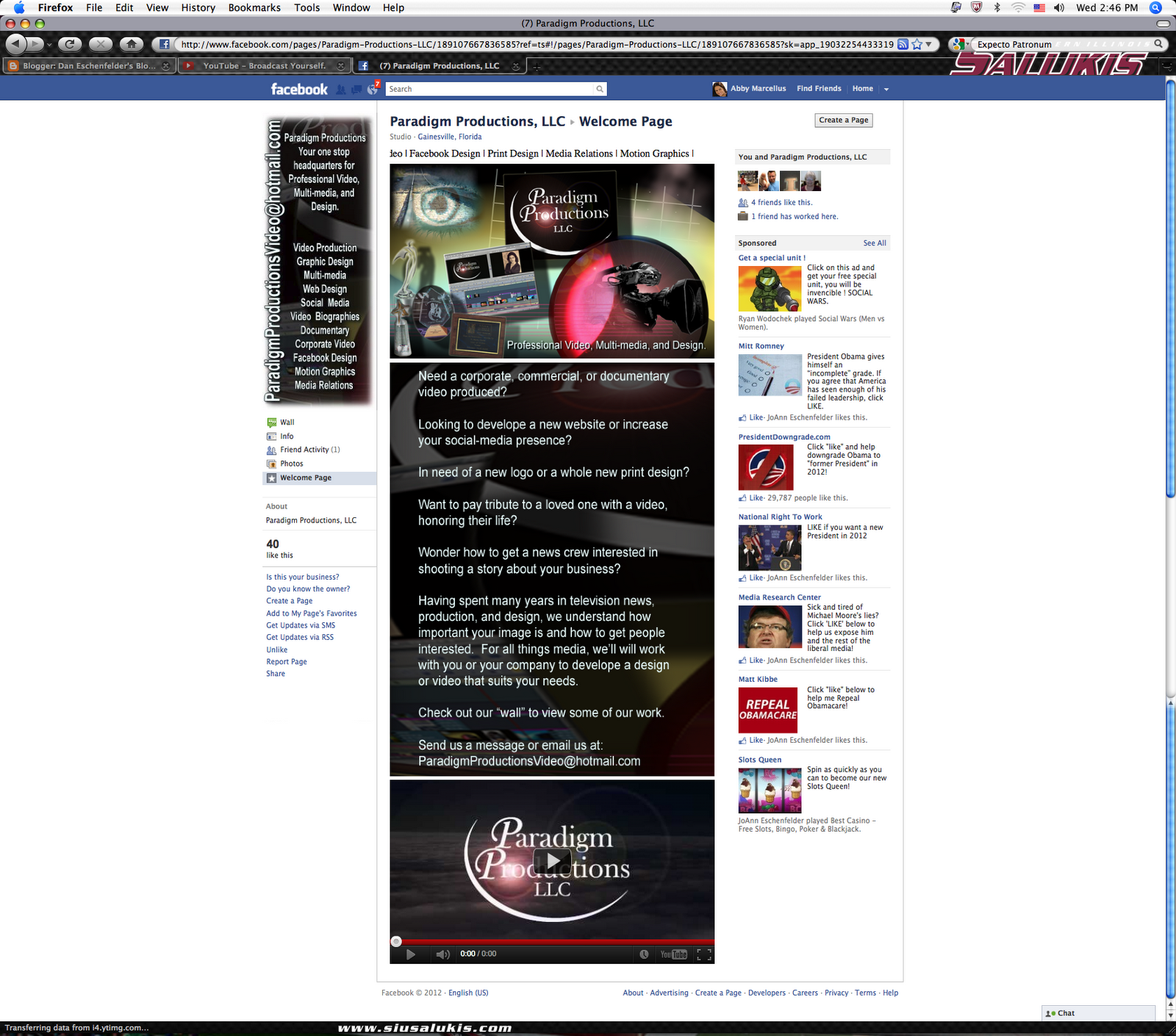Image resolution: width=1176 pixels, height=1036 pixels.
Task: Open the Facebook friend requests icon
Action: pyautogui.click(x=341, y=90)
